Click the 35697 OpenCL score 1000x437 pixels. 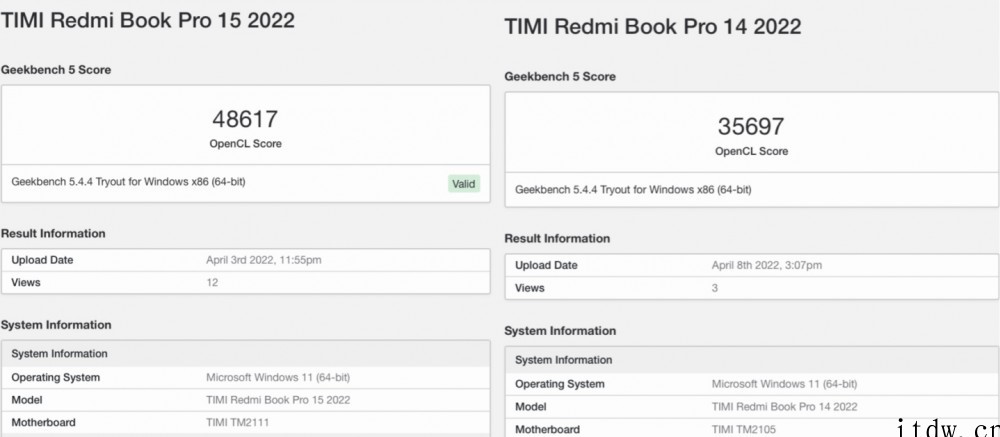coord(751,127)
